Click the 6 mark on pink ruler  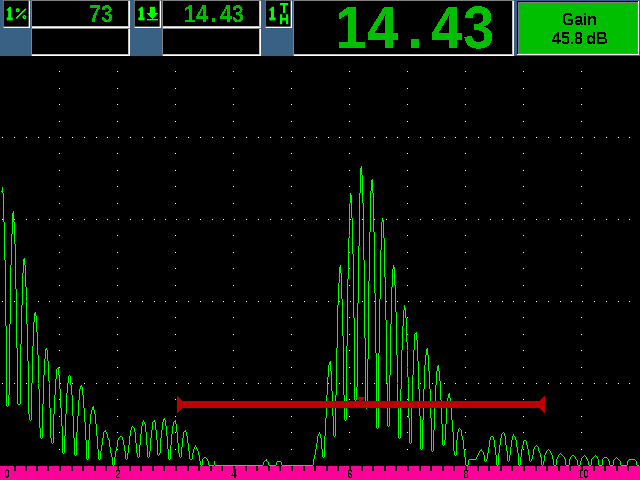(x=349, y=473)
